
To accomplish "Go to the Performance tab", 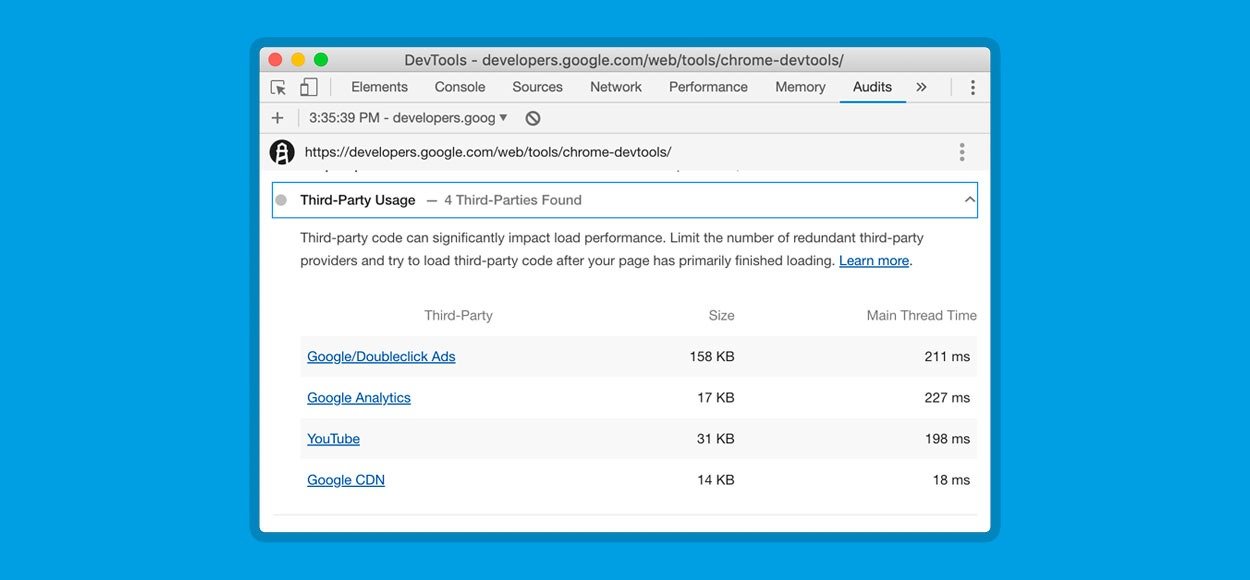I will pyautogui.click(x=708, y=87).
